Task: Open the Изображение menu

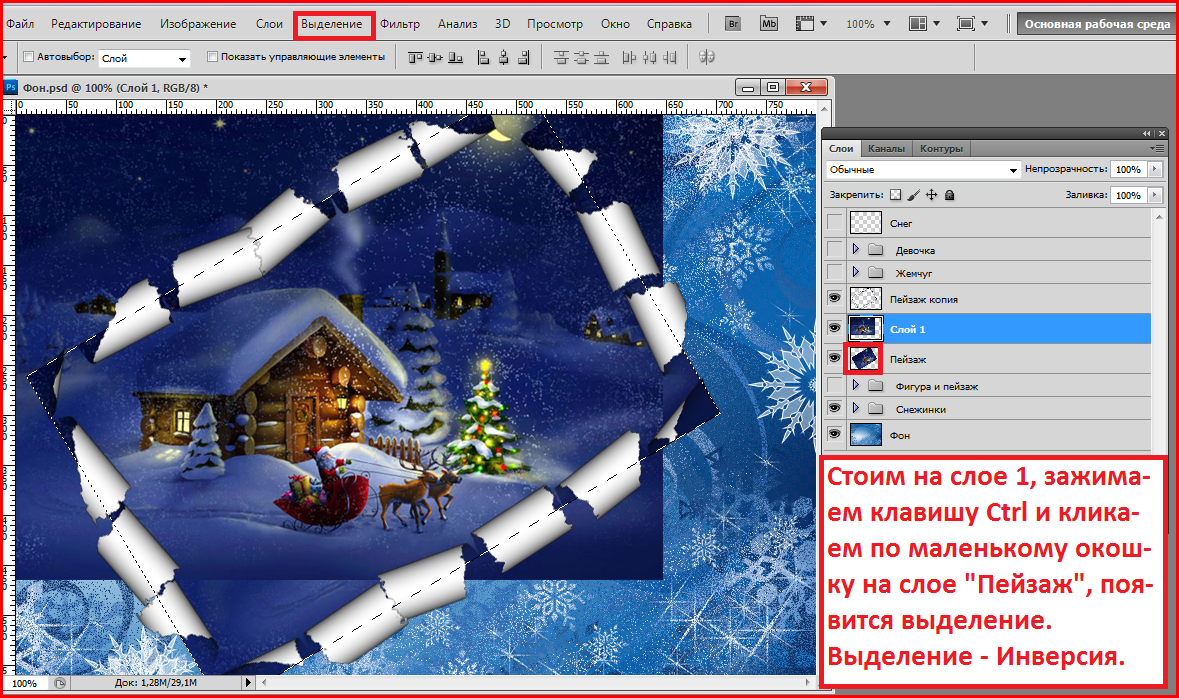Action: tap(198, 24)
